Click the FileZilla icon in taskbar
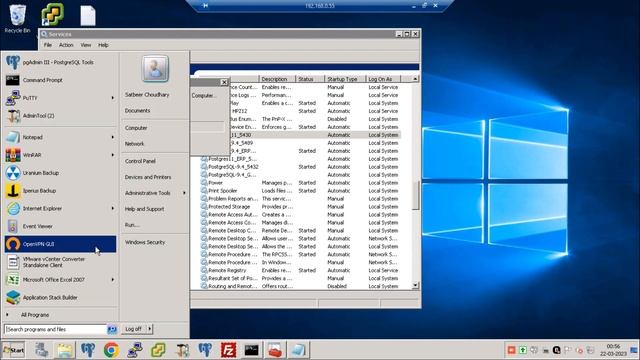 coord(228,350)
